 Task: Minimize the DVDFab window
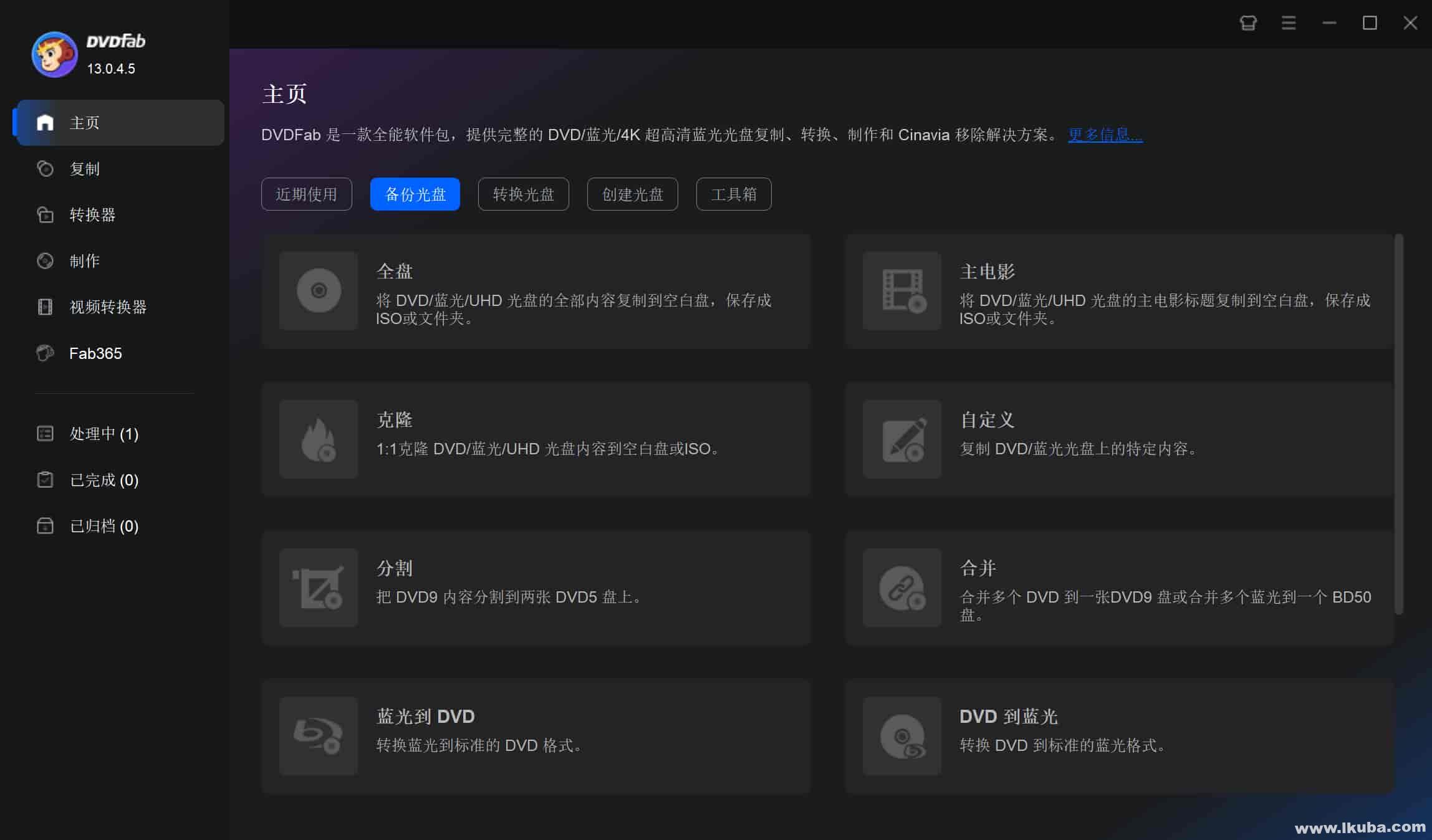tap(1329, 23)
